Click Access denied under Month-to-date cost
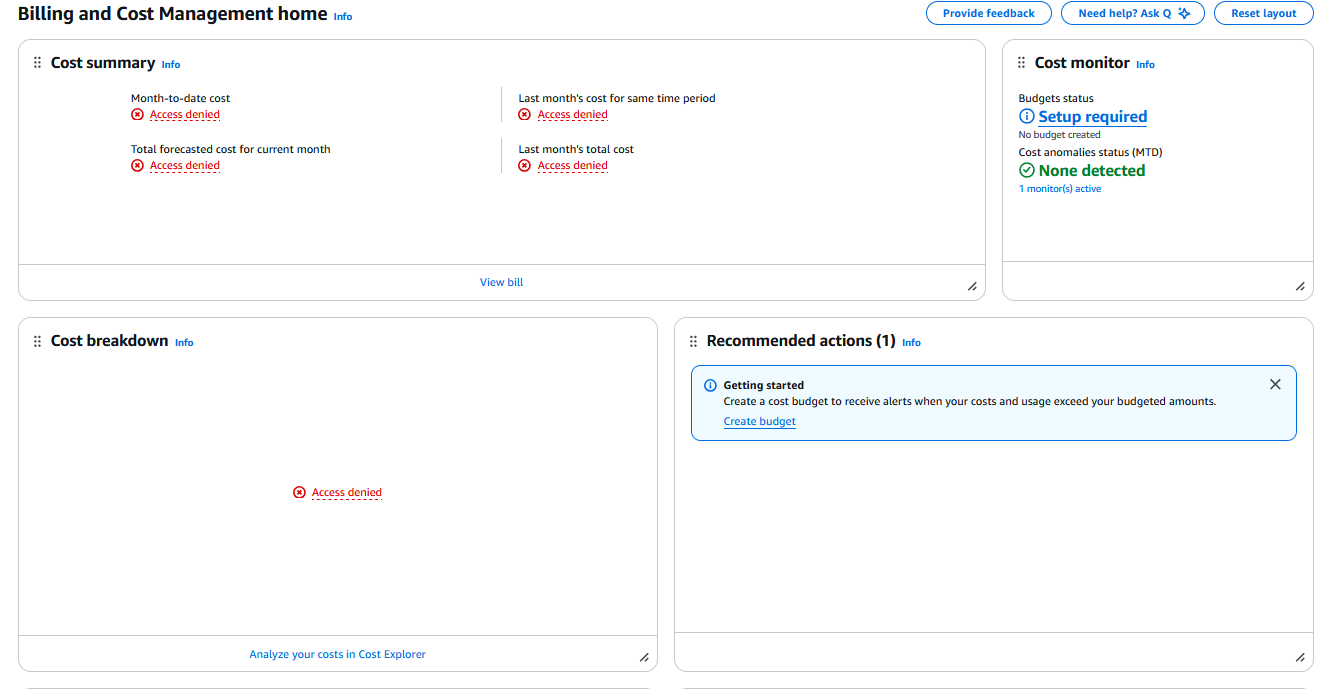This screenshot has width=1326, height=689. pos(184,115)
